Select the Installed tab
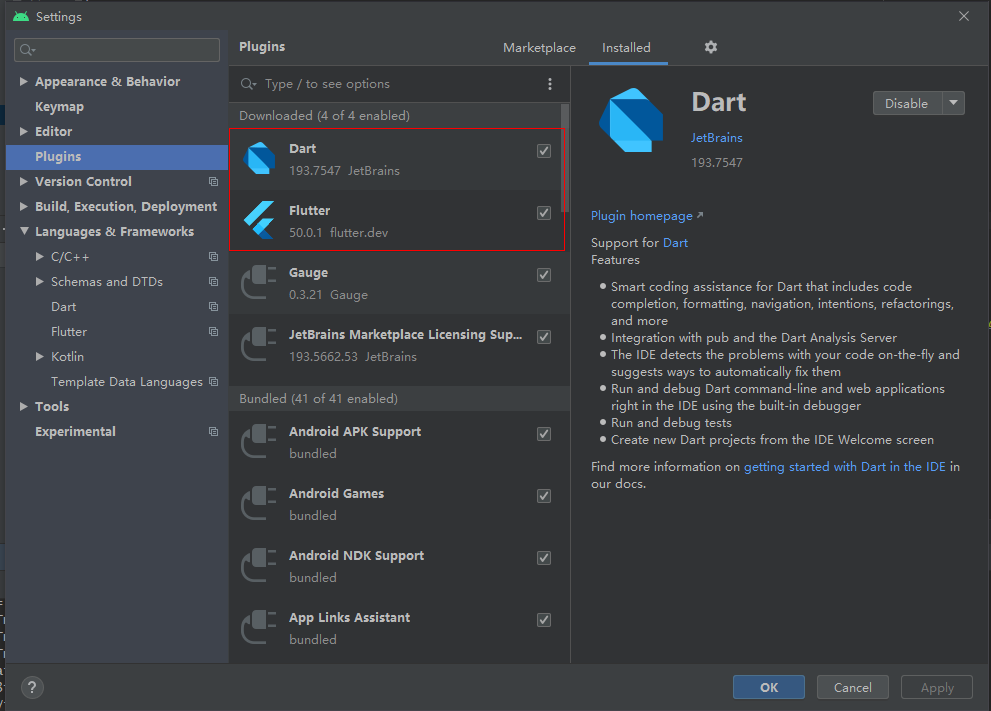Viewport: 991px width, 711px height. click(626, 48)
